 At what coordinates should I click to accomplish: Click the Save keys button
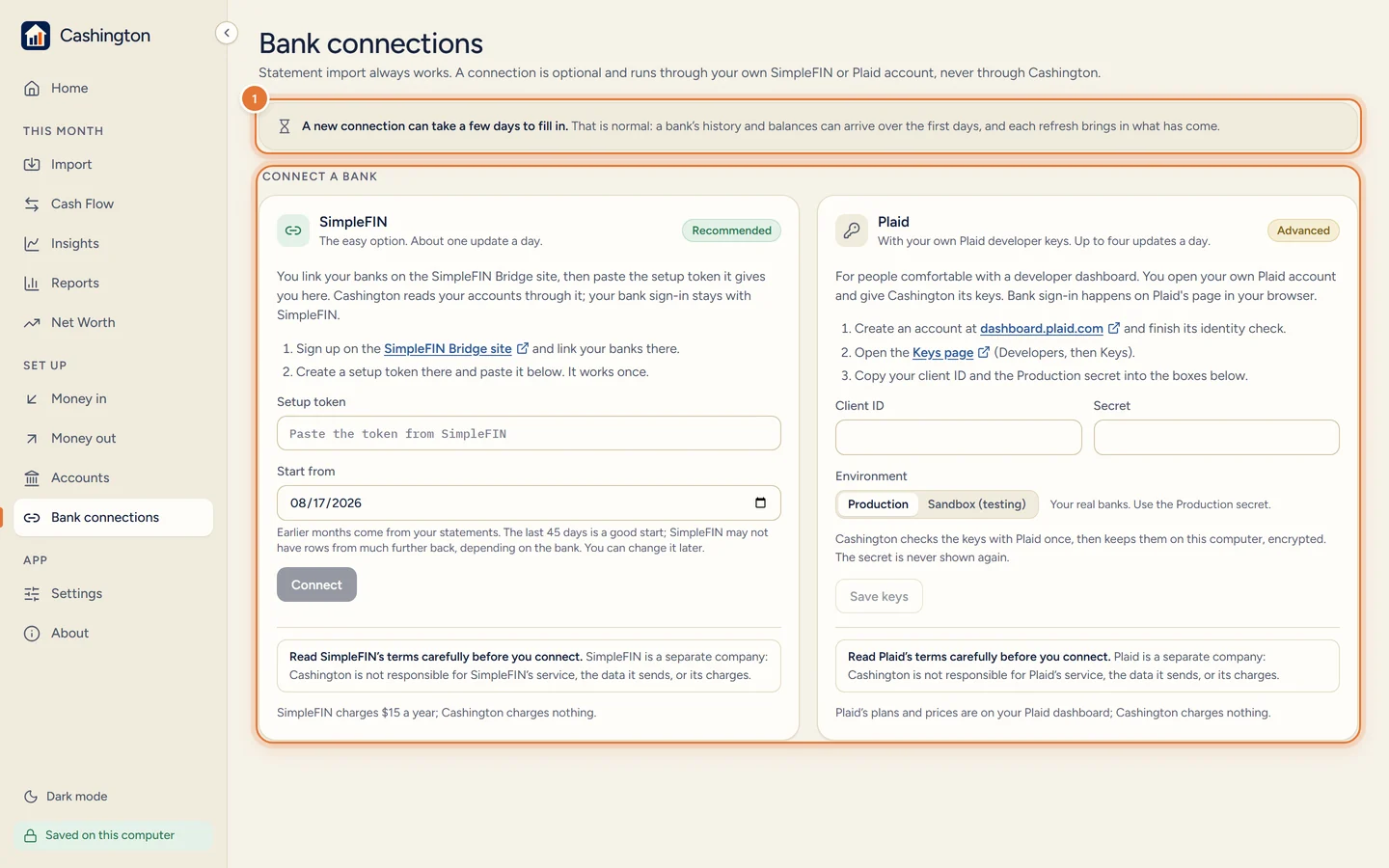[879, 596]
